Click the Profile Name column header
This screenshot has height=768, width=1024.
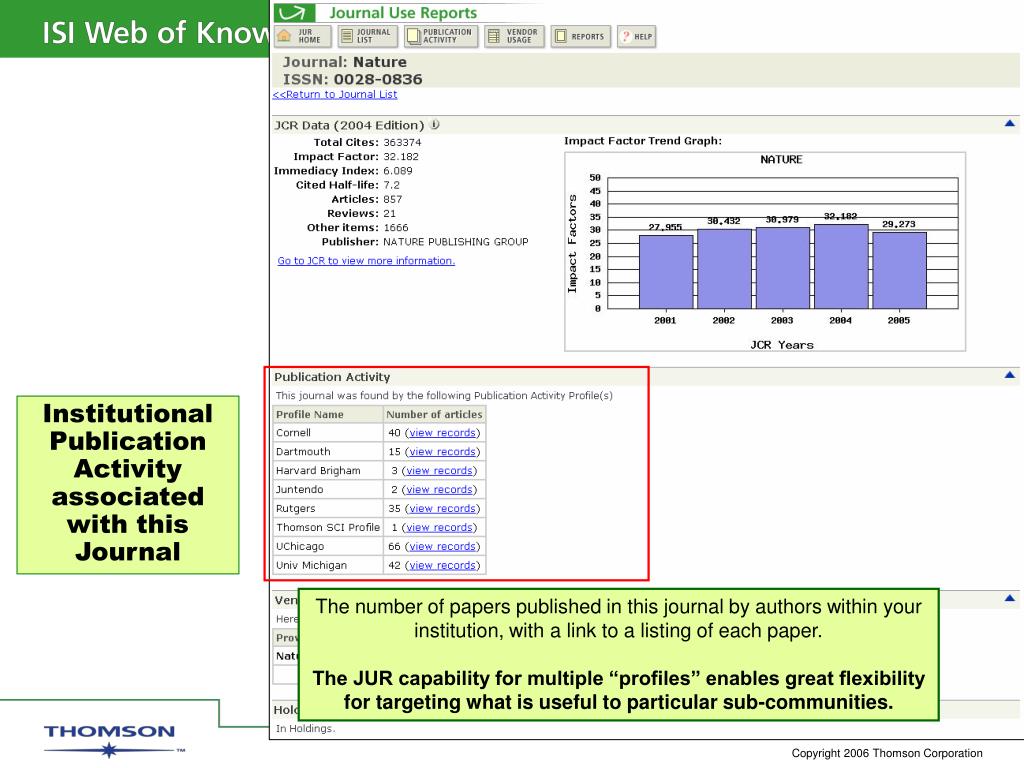click(328, 414)
